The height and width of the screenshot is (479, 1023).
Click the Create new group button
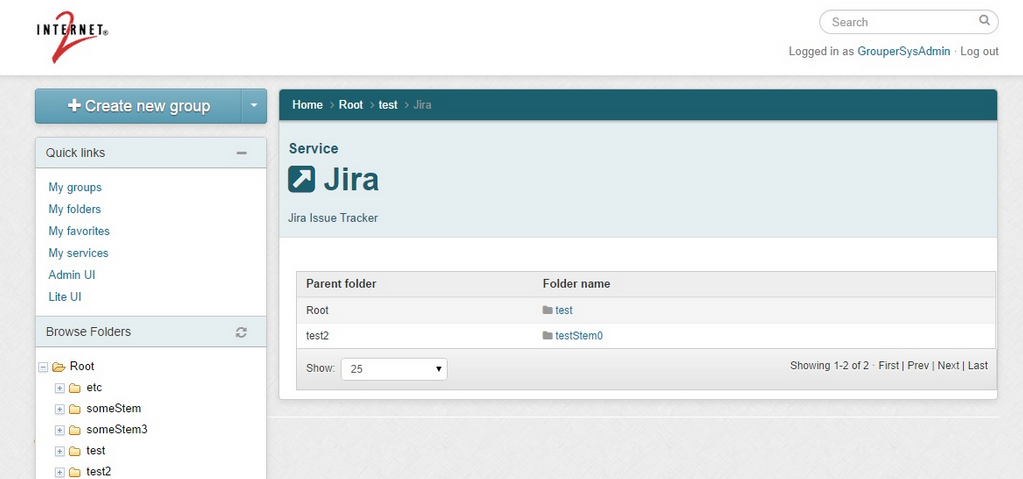[x=138, y=106]
